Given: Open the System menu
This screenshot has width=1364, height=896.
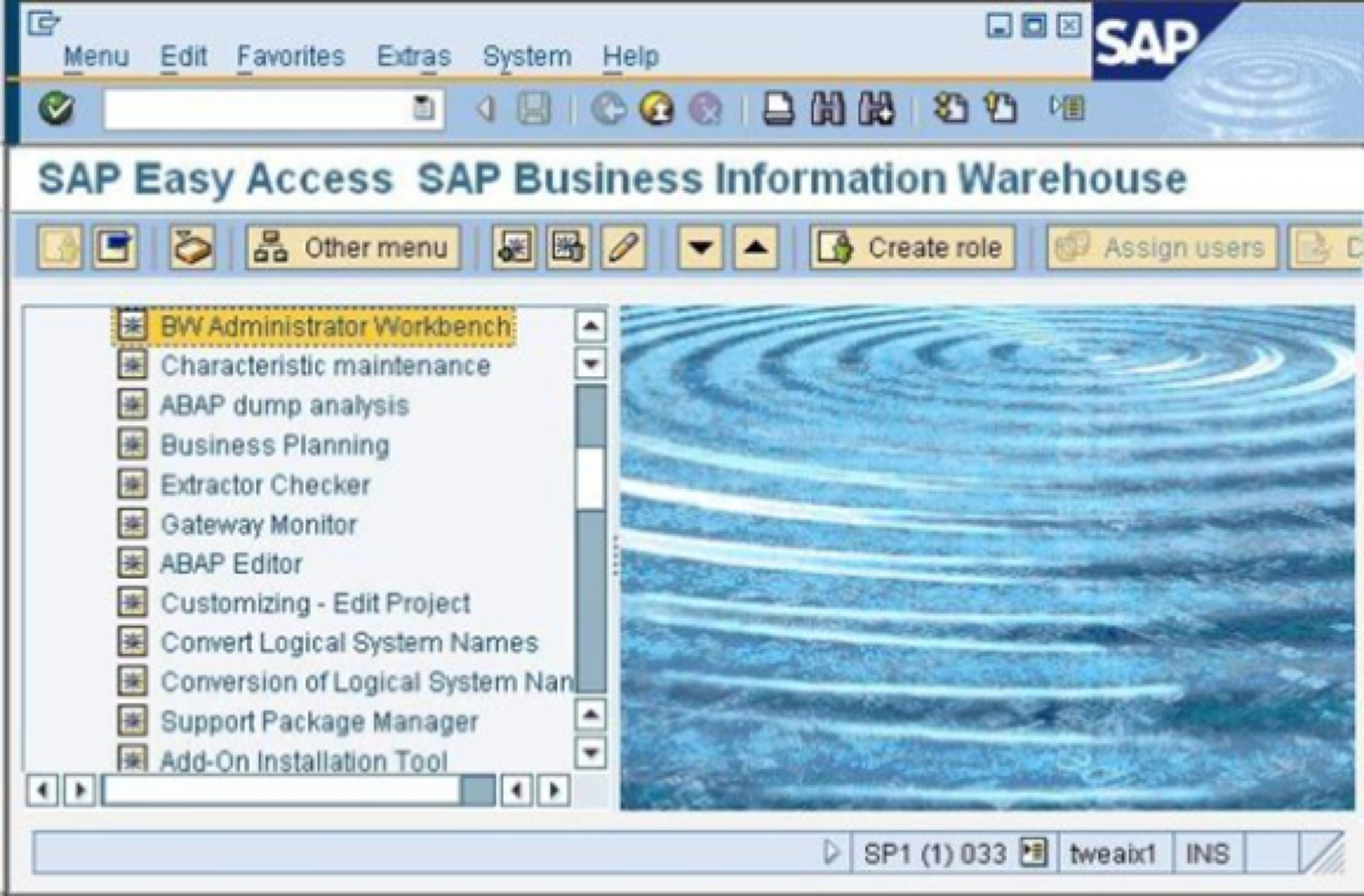Looking at the screenshot, I should click(527, 55).
